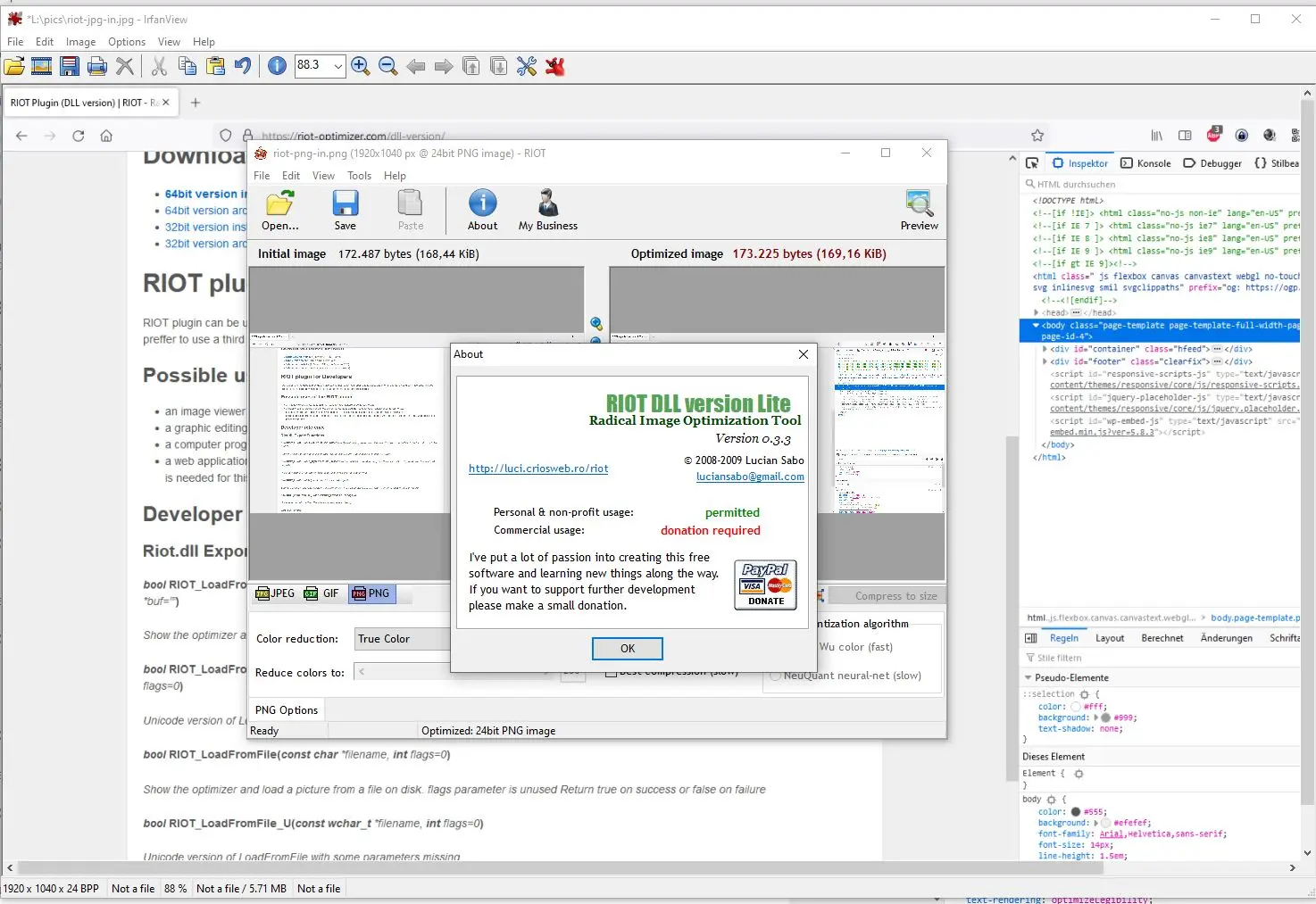Image resolution: width=1316 pixels, height=904 pixels.
Task: Click the Save icon in RIOT toolbar
Action: tap(346, 211)
